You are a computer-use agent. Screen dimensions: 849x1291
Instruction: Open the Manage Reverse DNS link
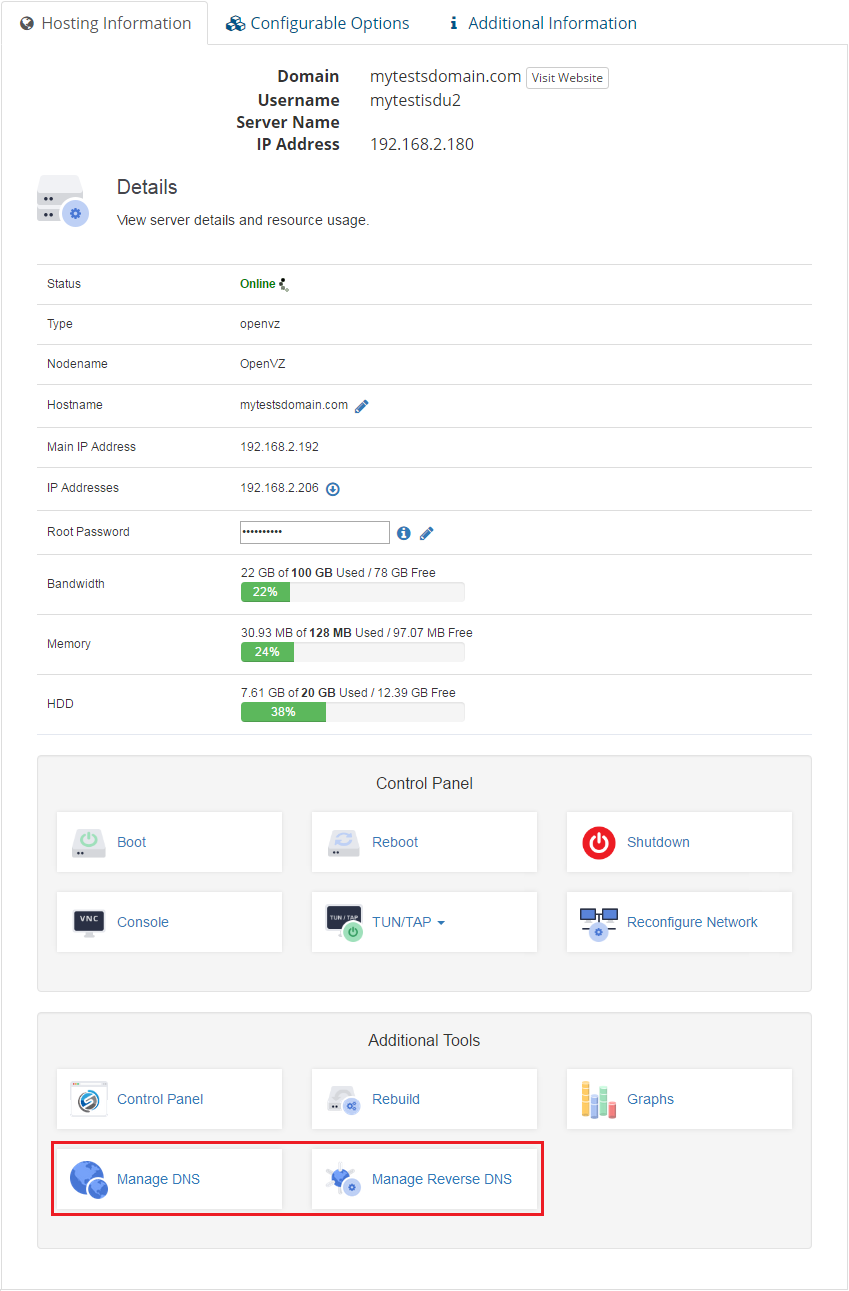[x=442, y=1179]
